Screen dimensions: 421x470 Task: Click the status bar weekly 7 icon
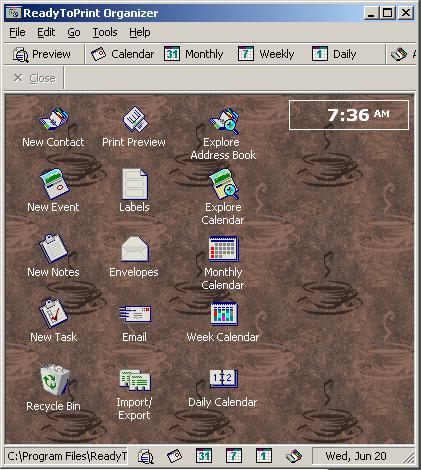pyautogui.click(x=234, y=456)
